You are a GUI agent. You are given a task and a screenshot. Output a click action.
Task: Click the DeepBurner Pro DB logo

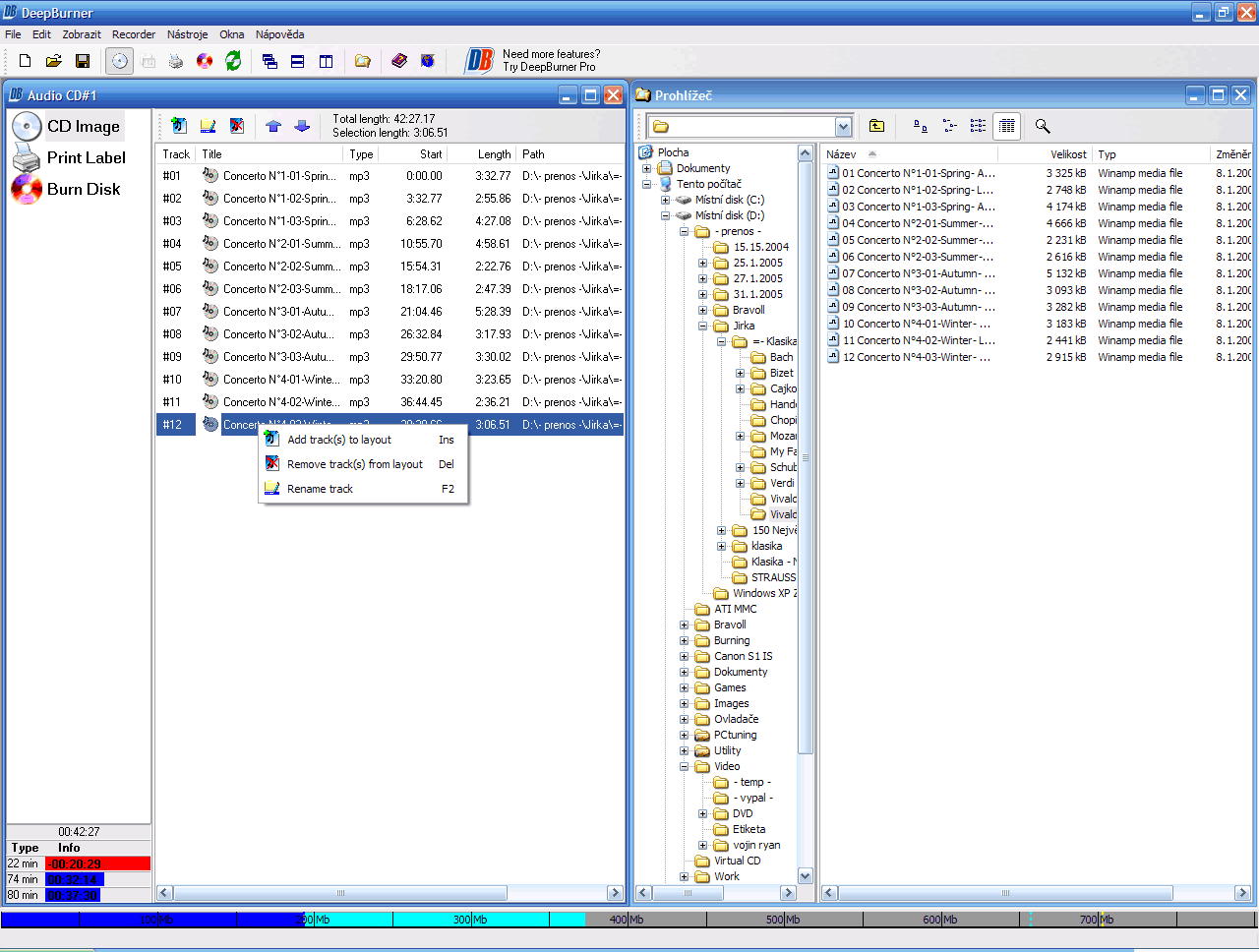[479, 61]
